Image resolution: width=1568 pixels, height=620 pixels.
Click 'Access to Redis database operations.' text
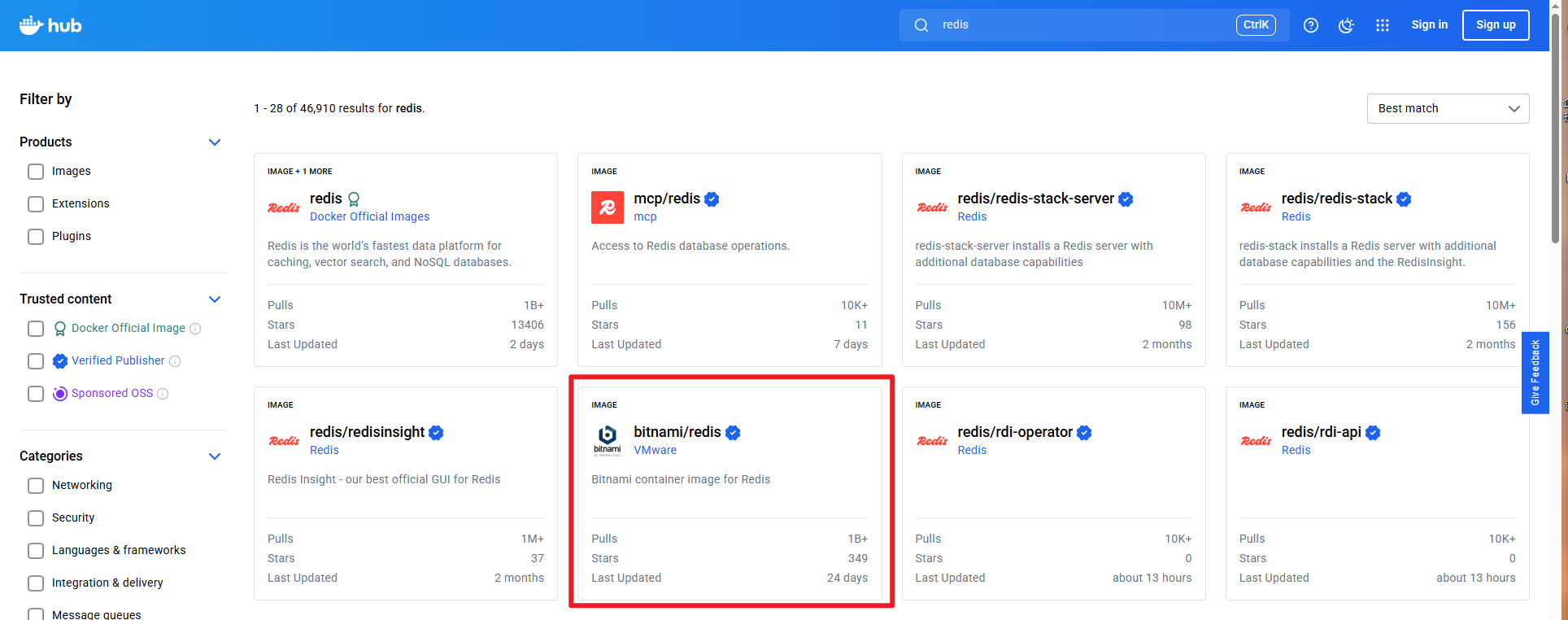point(690,246)
